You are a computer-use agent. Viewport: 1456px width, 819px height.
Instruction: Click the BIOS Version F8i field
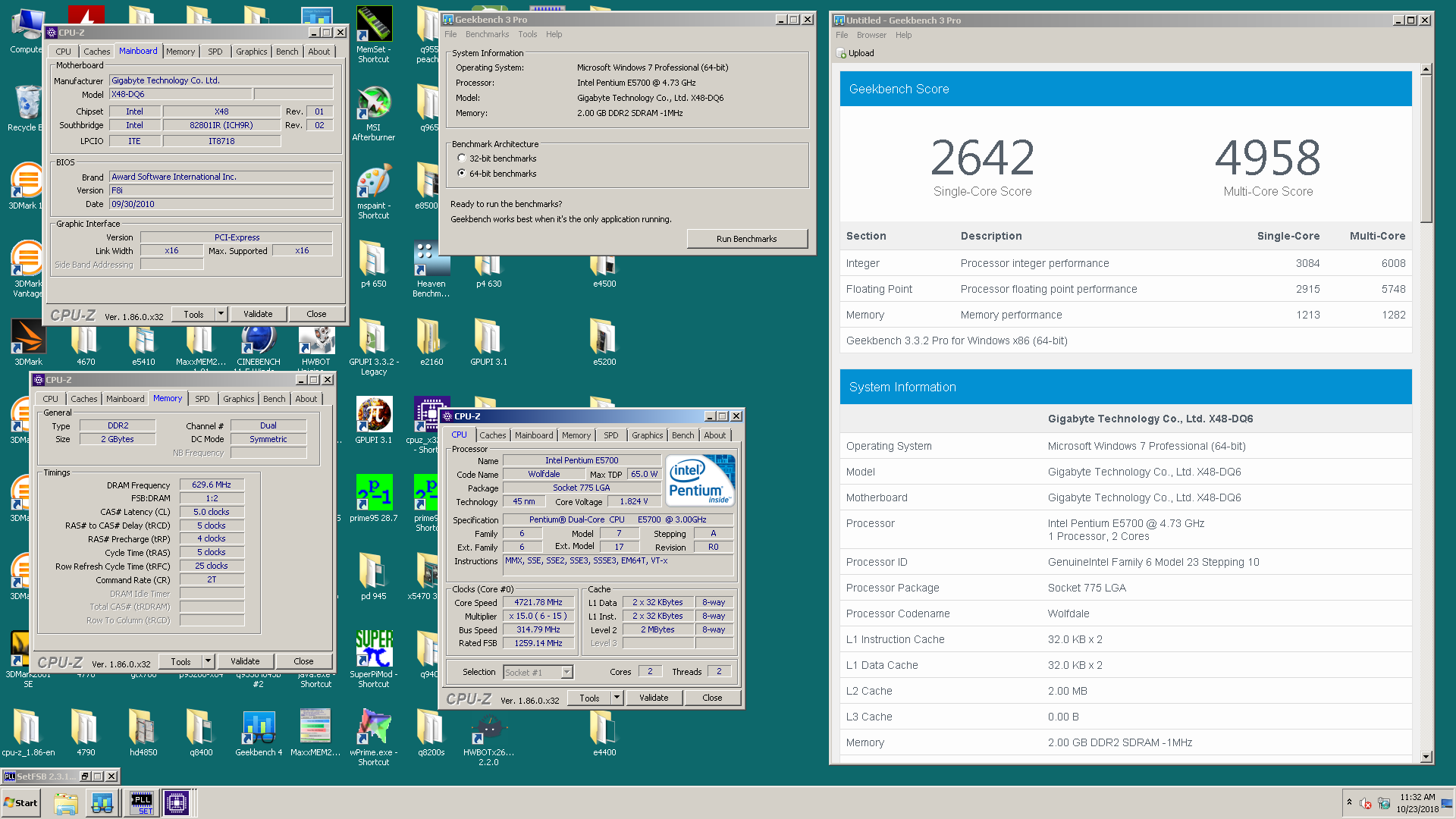pos(221,190)
